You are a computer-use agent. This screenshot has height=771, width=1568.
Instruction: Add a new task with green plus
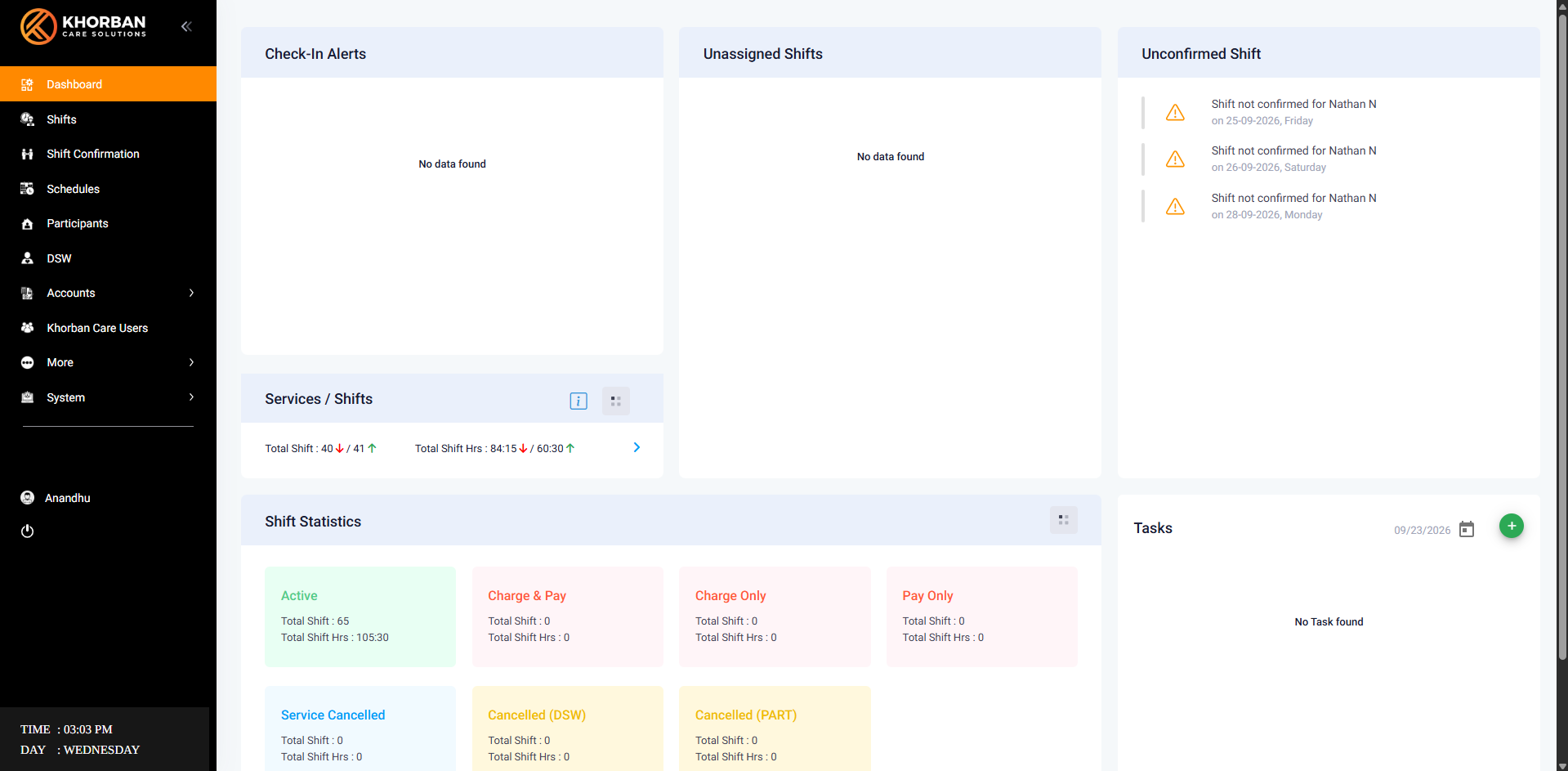(x=1512, y=526)
